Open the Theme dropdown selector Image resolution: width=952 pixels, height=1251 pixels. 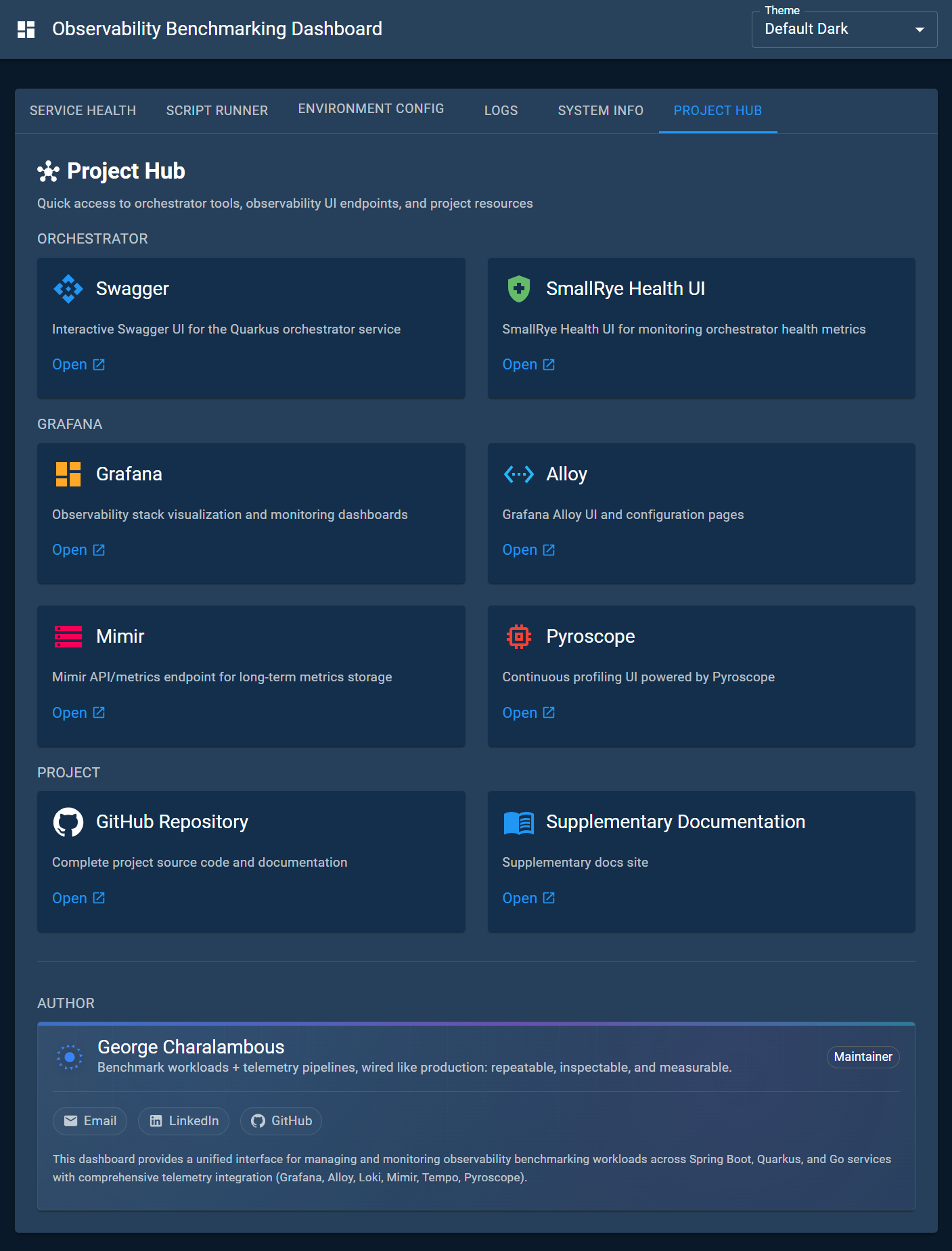(x=844, y=29)
